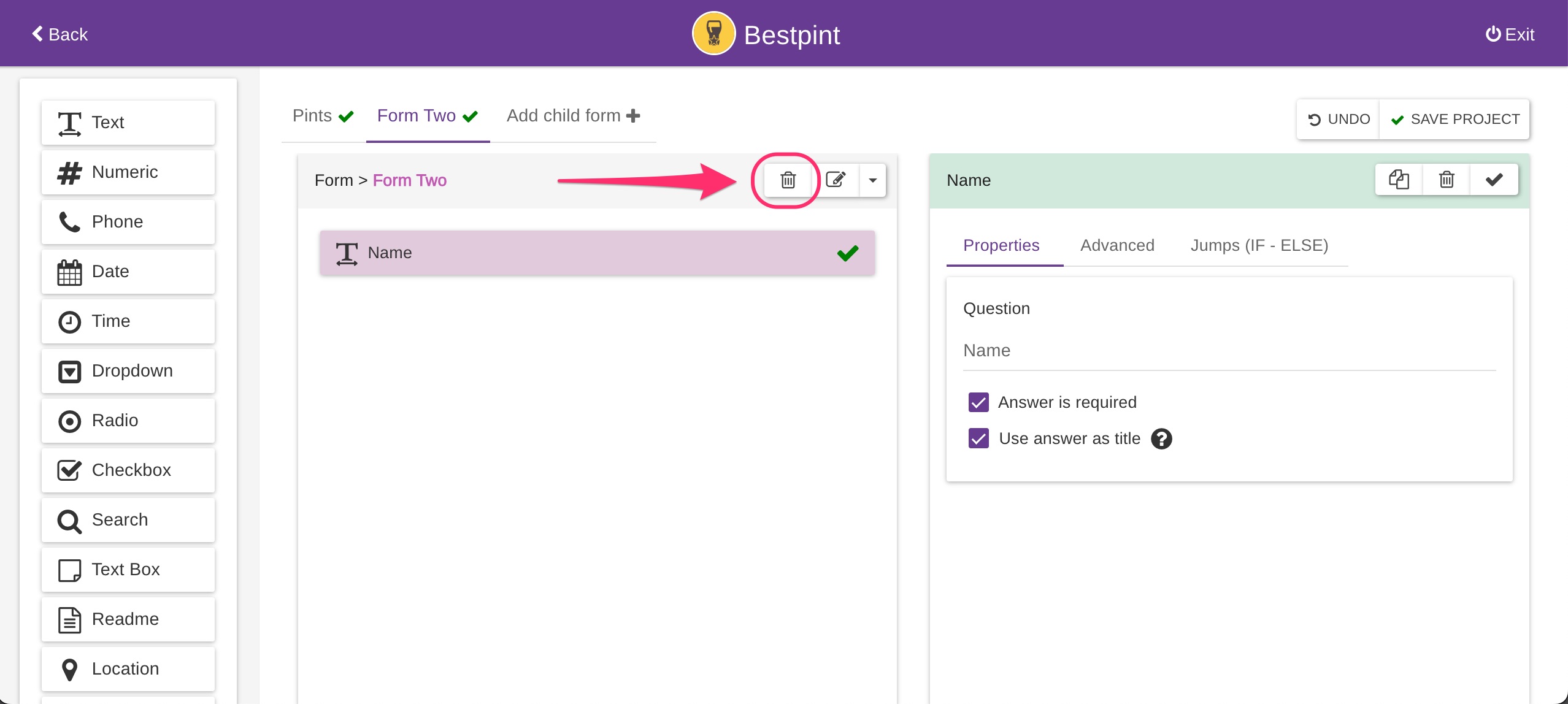Open the form options caret dropdown

(x=872, y=180)
